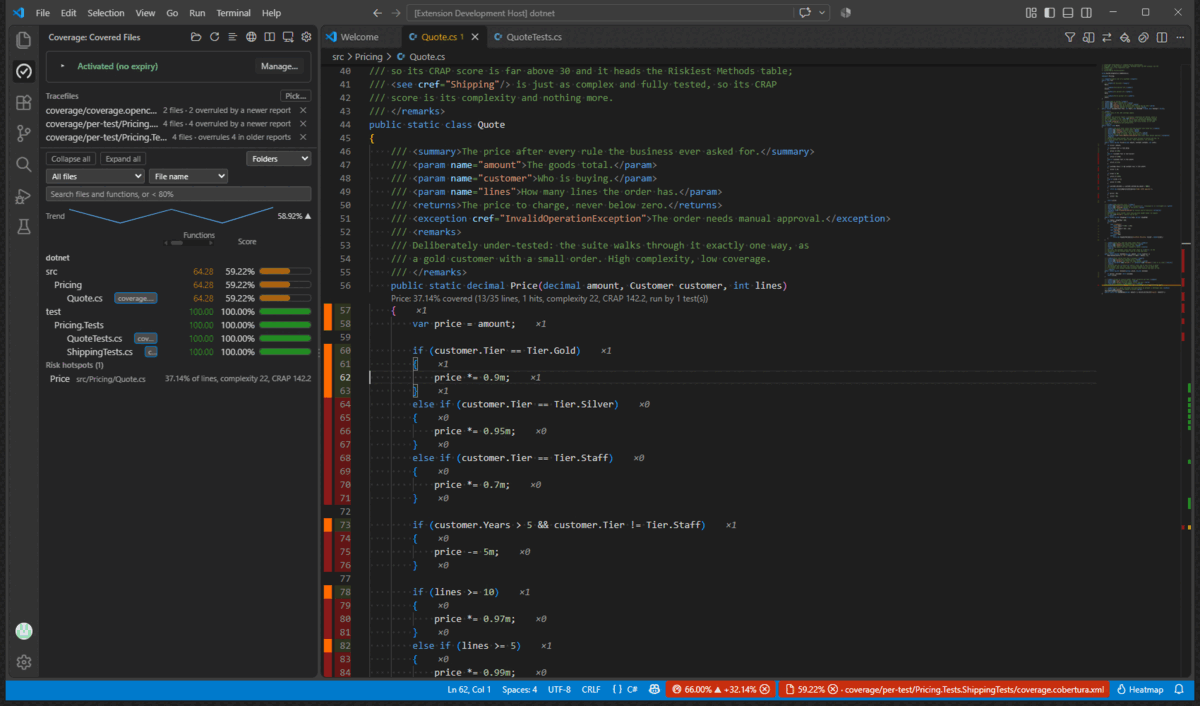Screen dimensions: 1200x706
Task: Open Coverage panel settings gear
Action: [x=307, y=37]
